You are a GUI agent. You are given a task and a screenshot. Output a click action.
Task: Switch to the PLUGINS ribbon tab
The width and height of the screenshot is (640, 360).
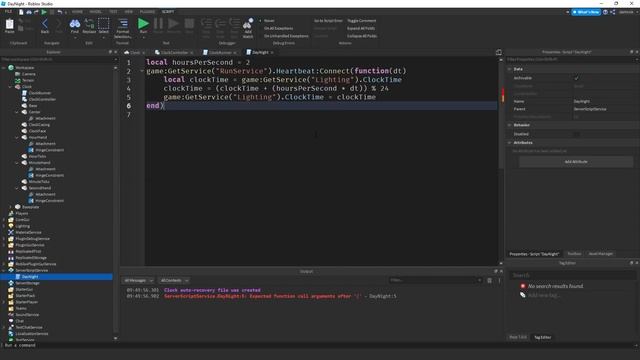[147, 12]
